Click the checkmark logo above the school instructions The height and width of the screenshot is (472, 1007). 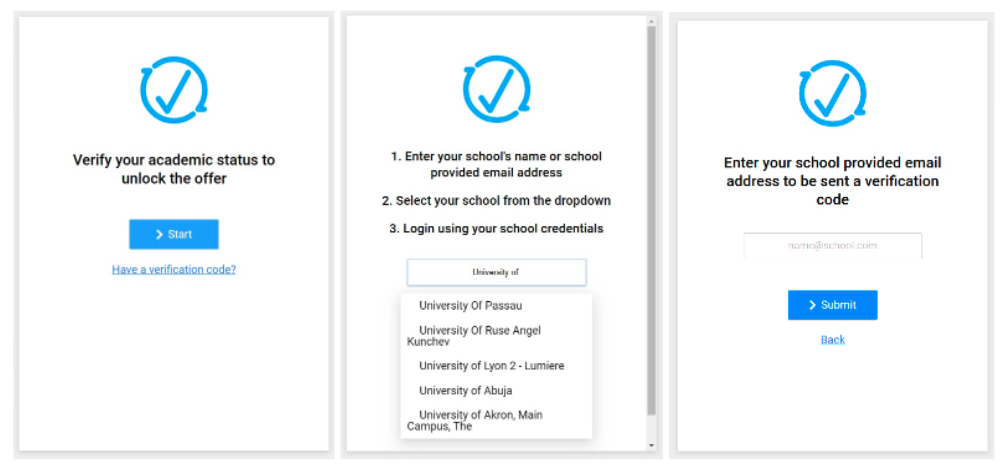pos(497,89)
